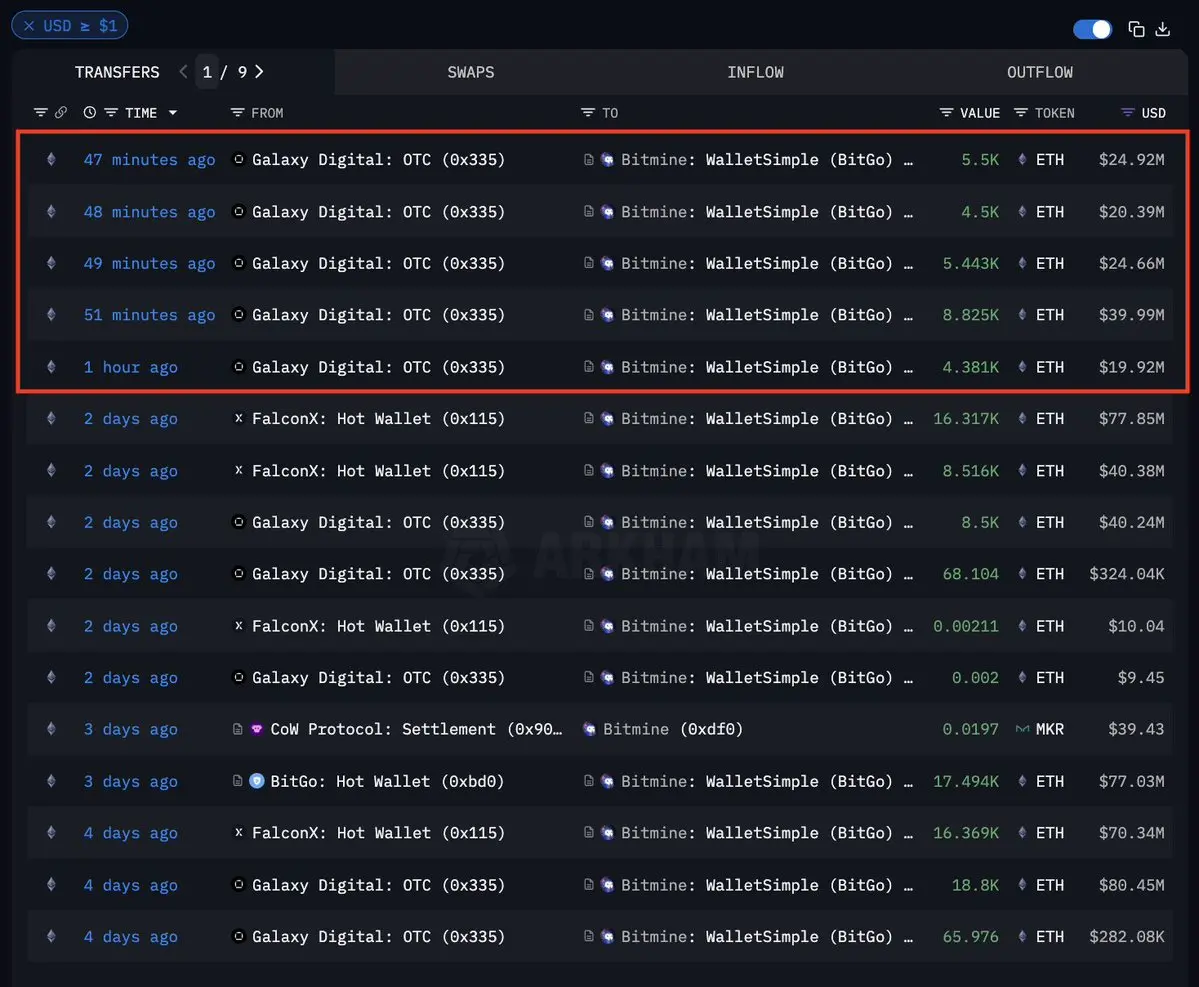Click ETH token icon in $77.85M row
This screenshot has height=987, width=1199.
click(1022, 418)
